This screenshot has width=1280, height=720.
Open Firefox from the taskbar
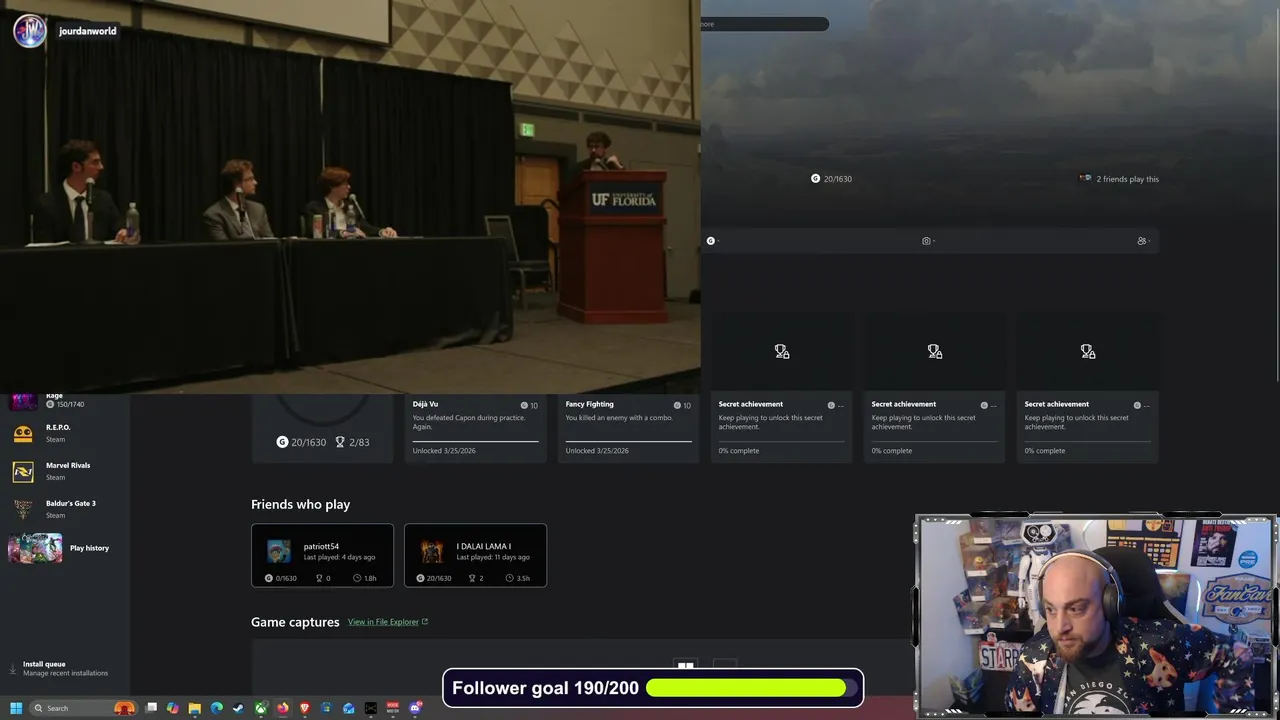click(282, 708)
